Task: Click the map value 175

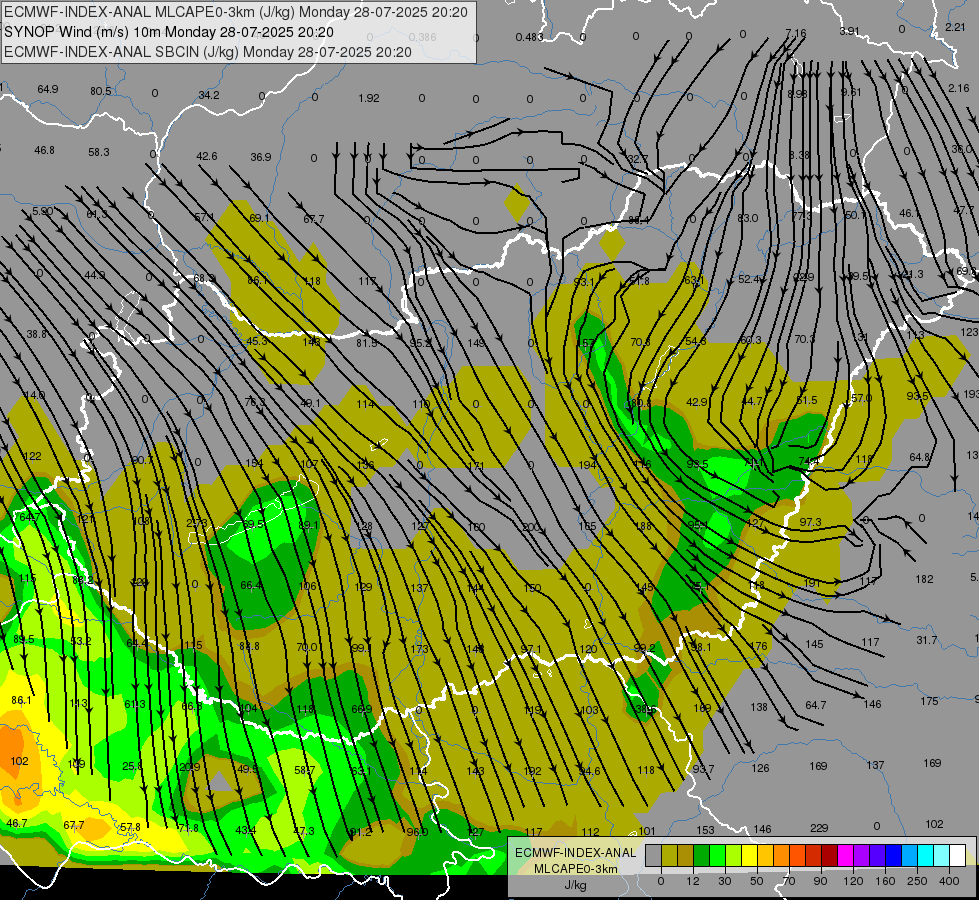Action: tap(929, 701)
